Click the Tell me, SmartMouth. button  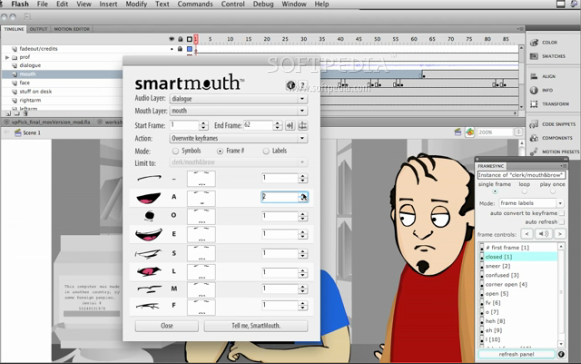256,325
